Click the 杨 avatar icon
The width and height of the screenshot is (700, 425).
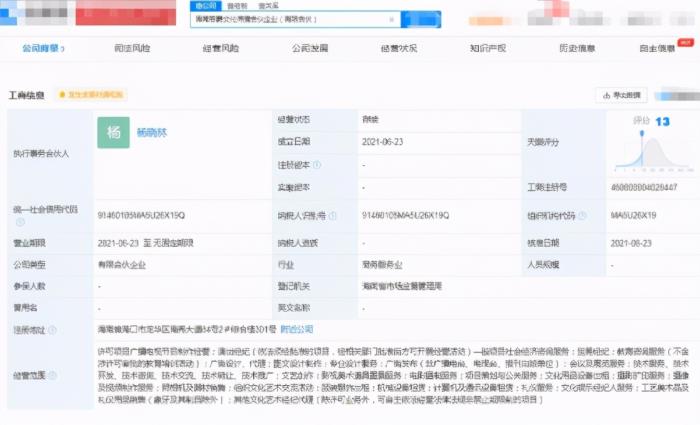click(113, 132)
